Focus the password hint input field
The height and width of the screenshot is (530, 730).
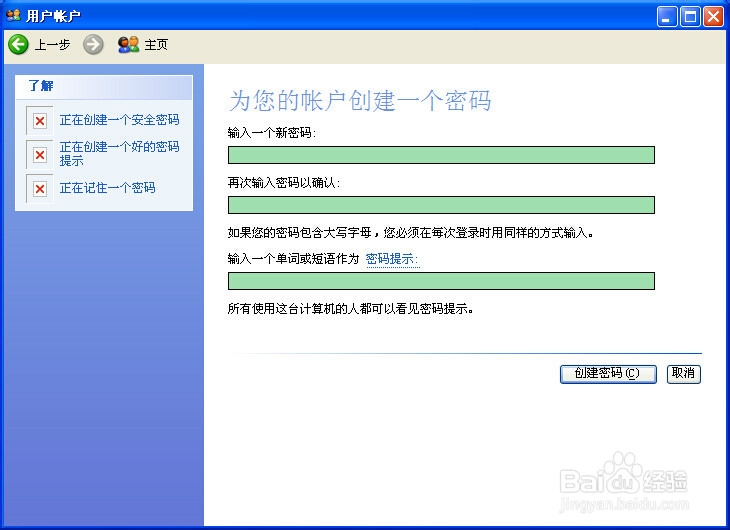click(441, 281)
